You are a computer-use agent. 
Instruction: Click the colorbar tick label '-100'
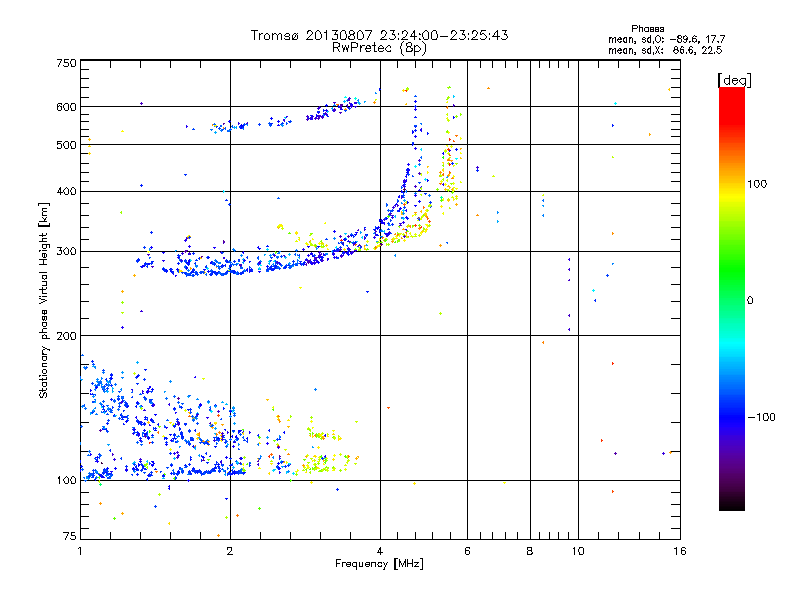(761, 417)
